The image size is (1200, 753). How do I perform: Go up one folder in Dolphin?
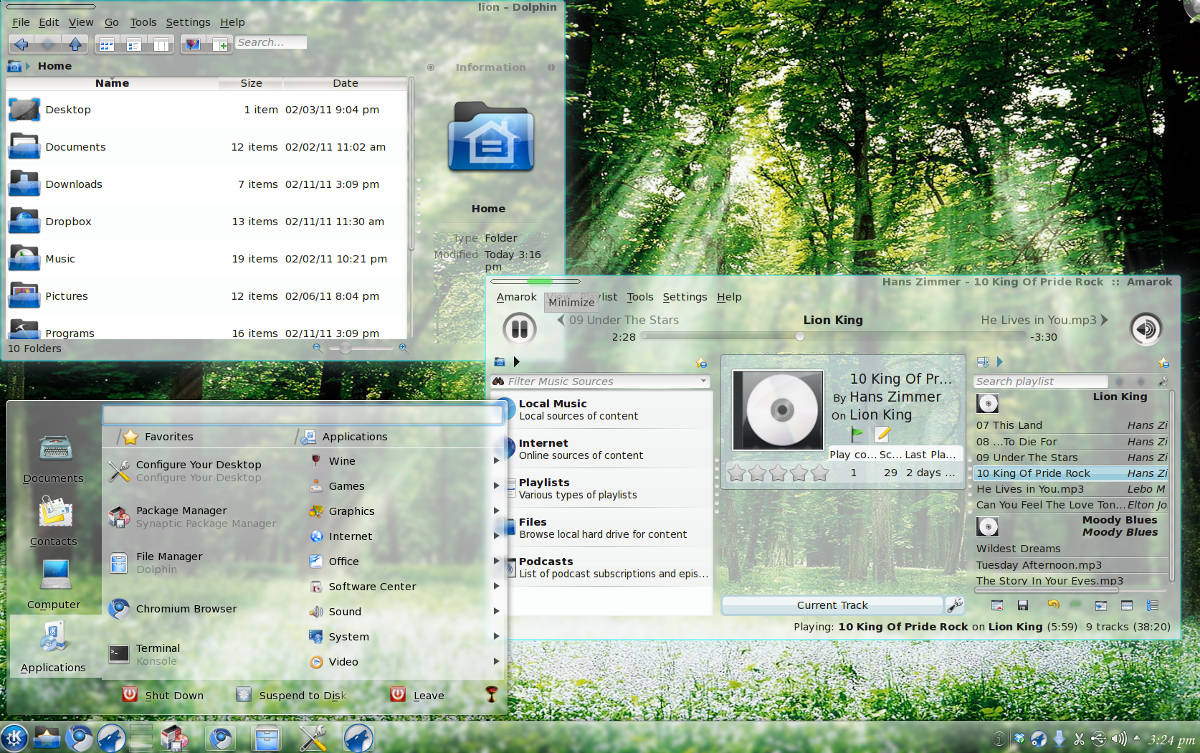[75, 44]
